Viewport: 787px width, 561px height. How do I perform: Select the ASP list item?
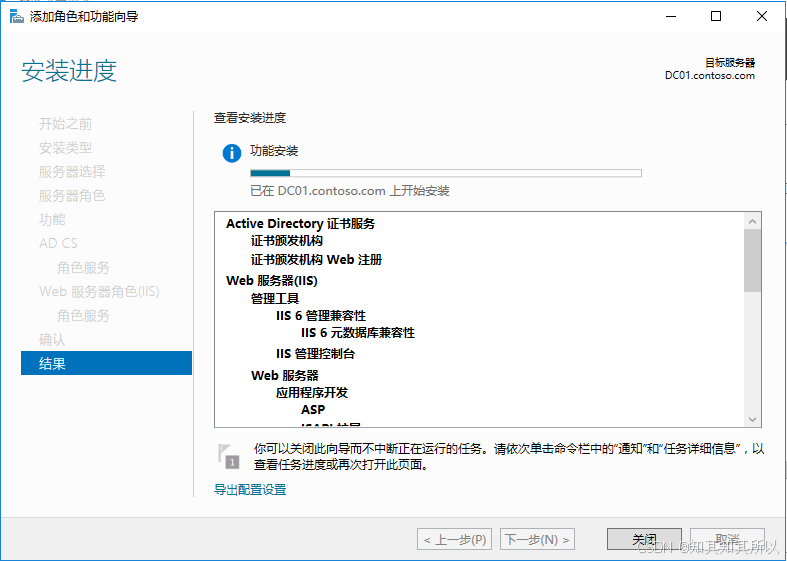(x=313, y=410)
